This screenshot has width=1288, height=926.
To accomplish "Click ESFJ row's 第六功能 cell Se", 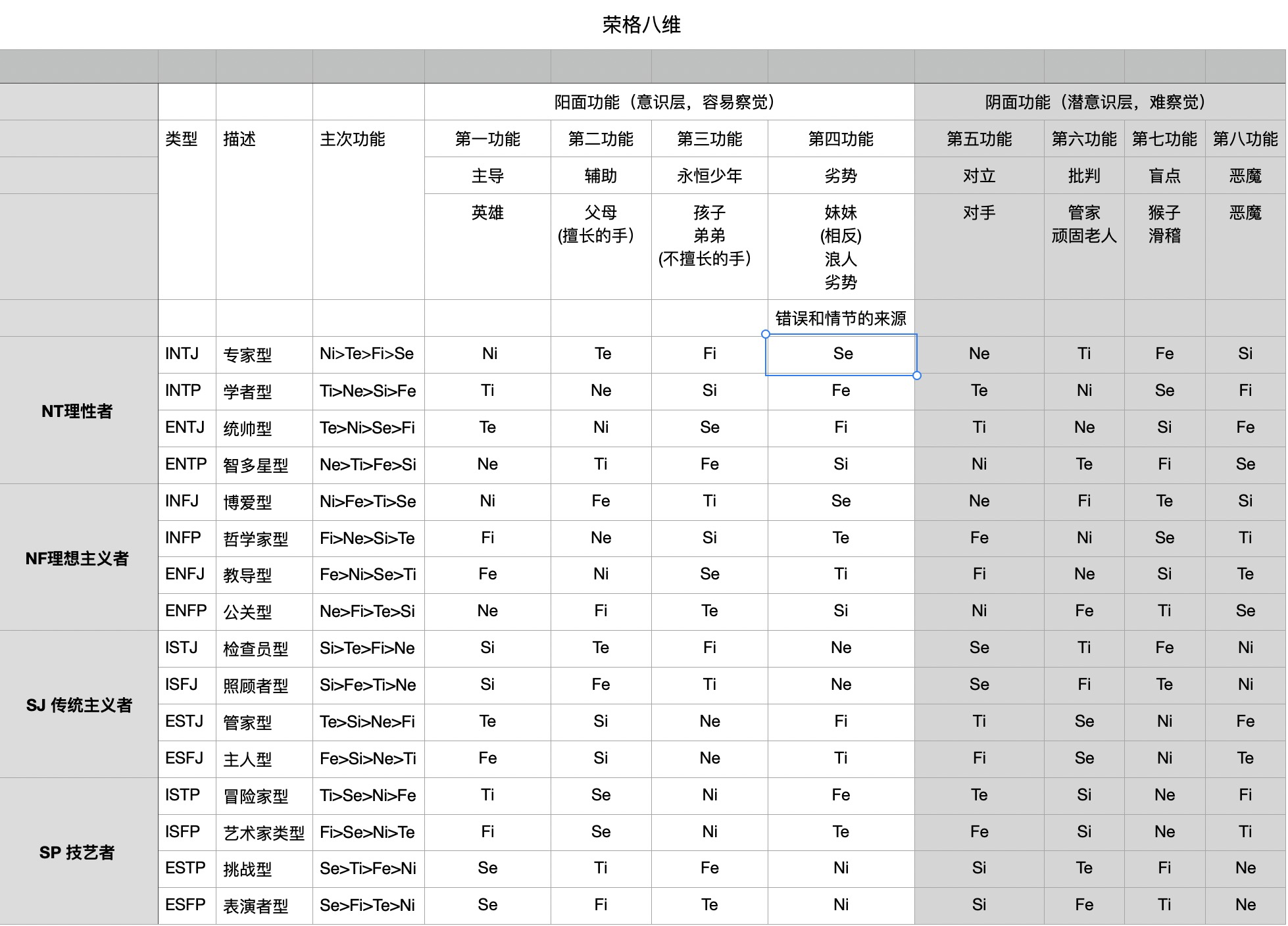I will click(1084, 758).
